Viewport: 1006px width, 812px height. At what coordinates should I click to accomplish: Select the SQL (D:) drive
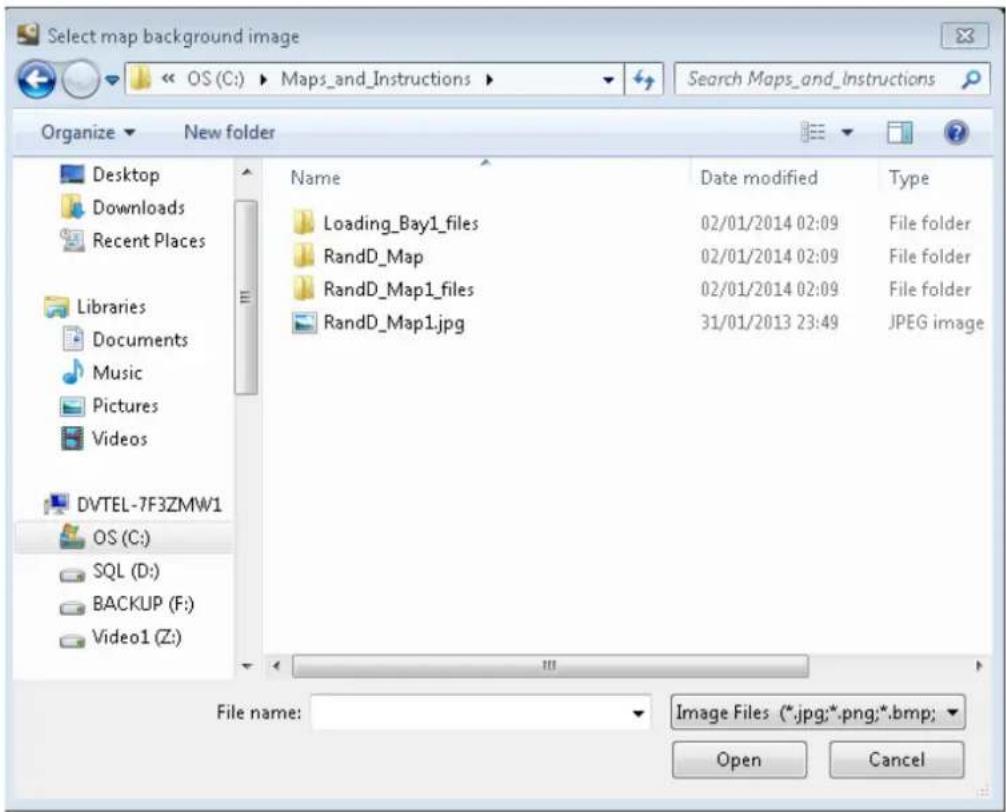[x=110, y=571]
